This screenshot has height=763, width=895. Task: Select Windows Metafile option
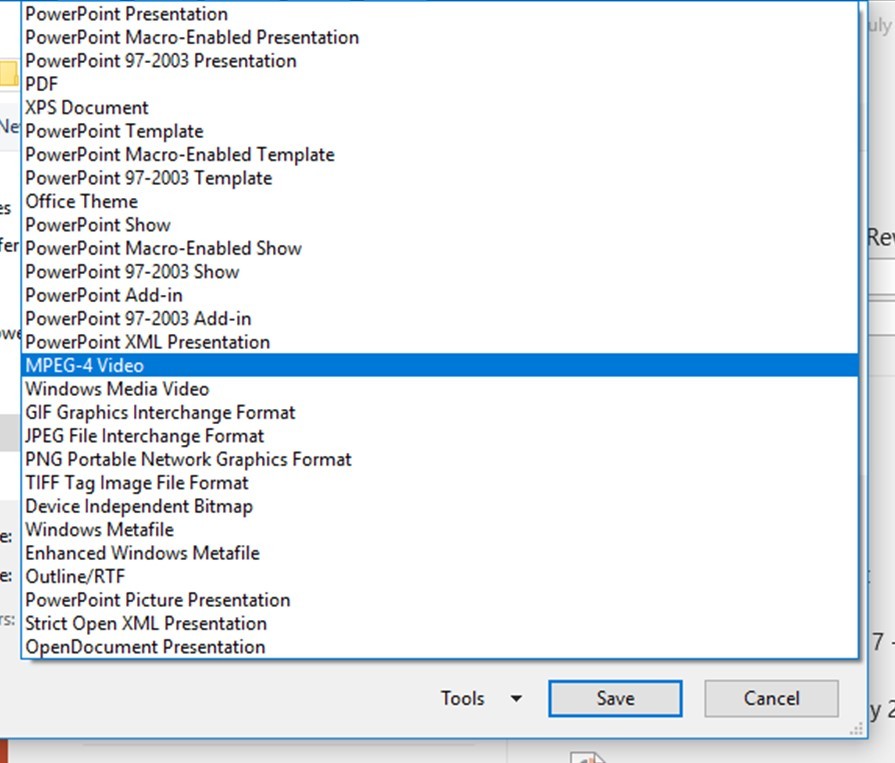(x=440, y=529)
